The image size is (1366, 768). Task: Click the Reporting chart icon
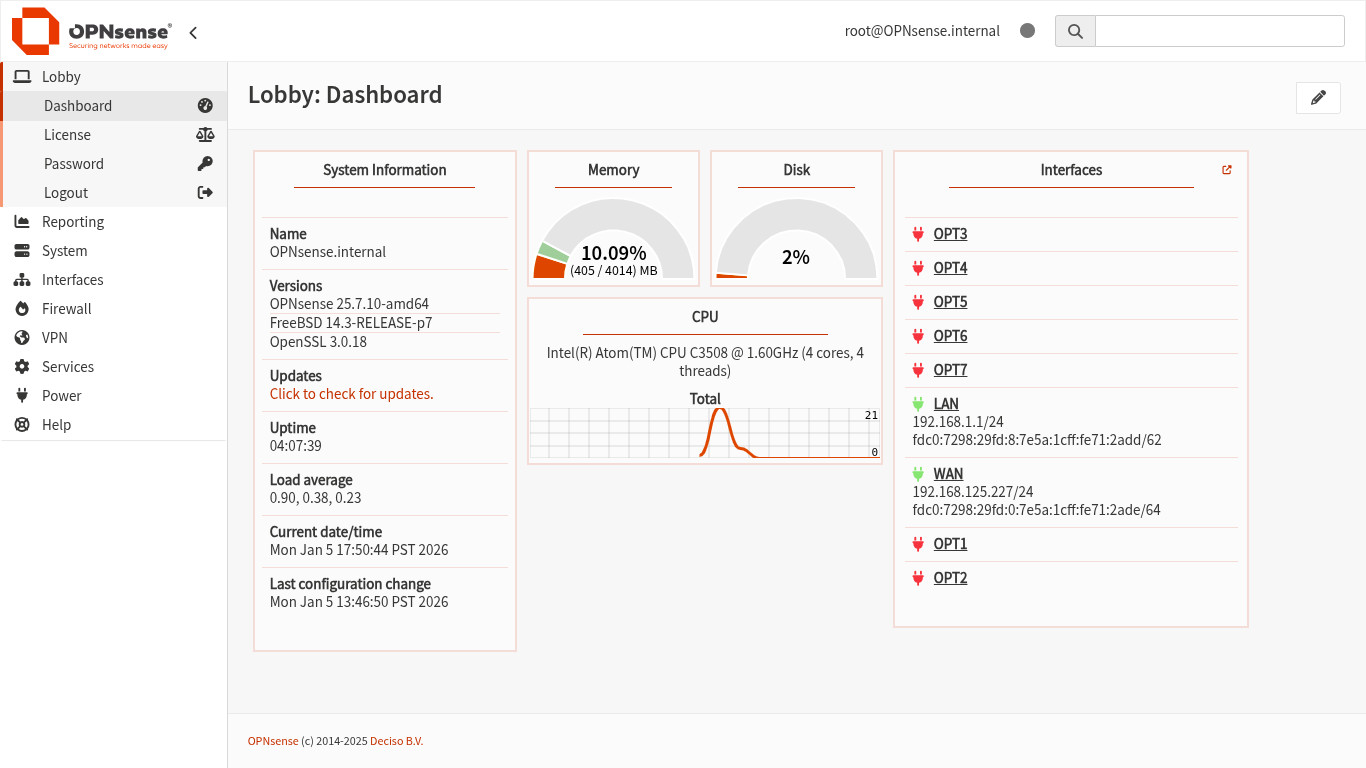22,222
